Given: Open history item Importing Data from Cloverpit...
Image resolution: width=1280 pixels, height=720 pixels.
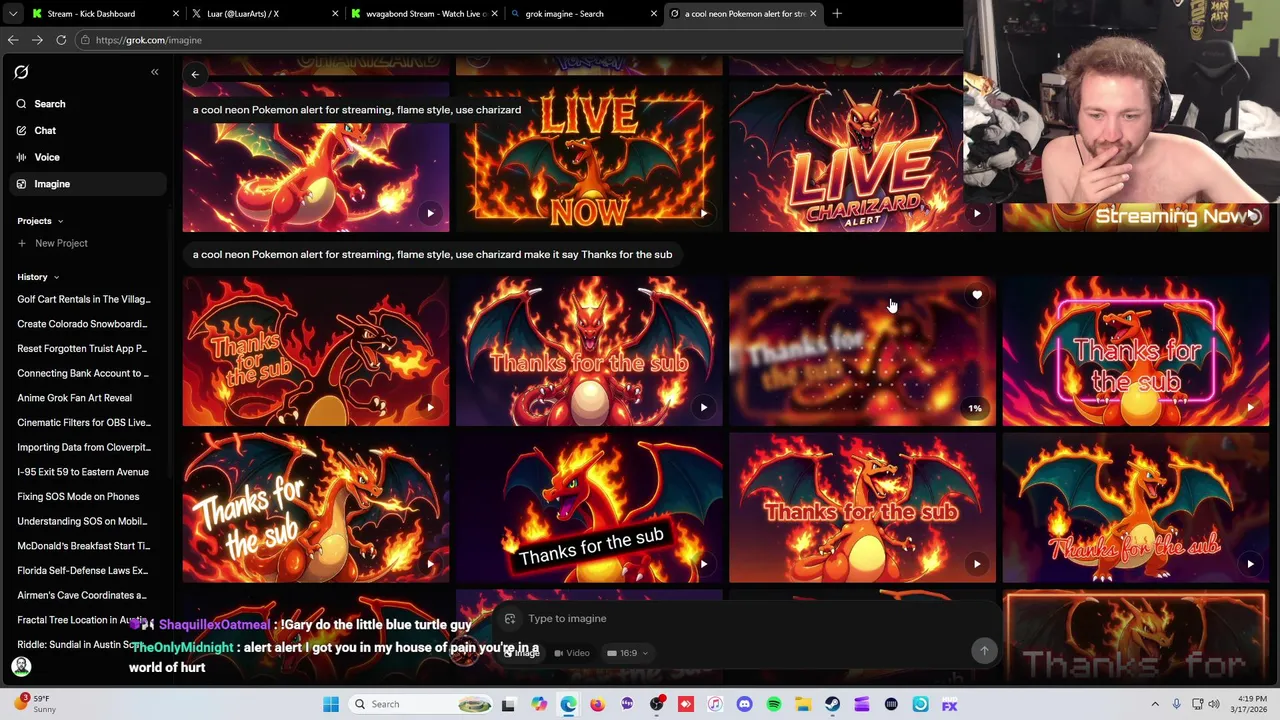Looking at the screenshot, I should 83,447.
